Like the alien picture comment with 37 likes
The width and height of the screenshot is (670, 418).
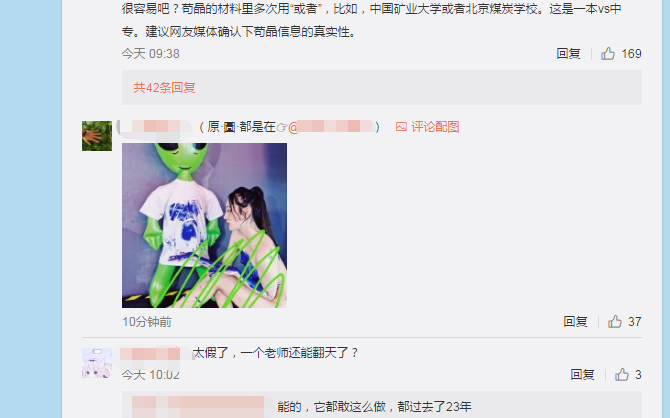615,321
